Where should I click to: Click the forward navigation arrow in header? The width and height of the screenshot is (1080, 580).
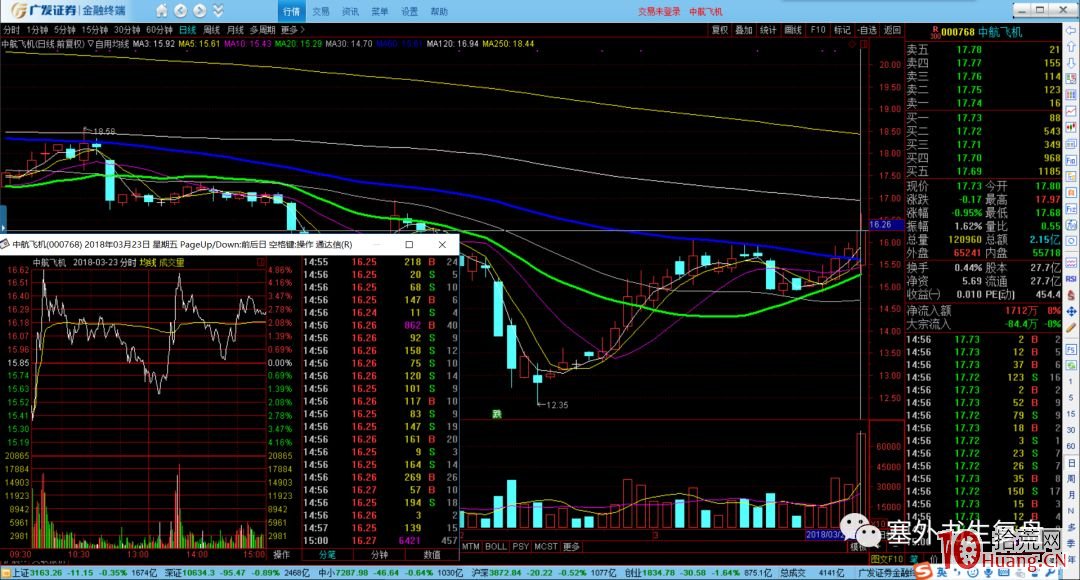point(200,10)
